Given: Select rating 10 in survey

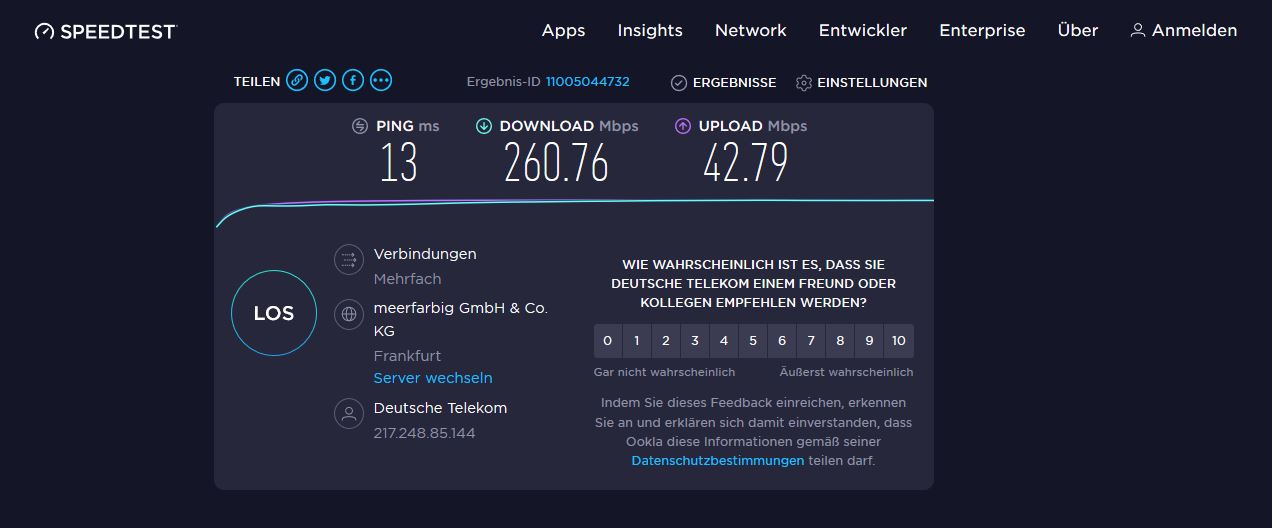Looking at the screenshot, I should pos(899,341).
